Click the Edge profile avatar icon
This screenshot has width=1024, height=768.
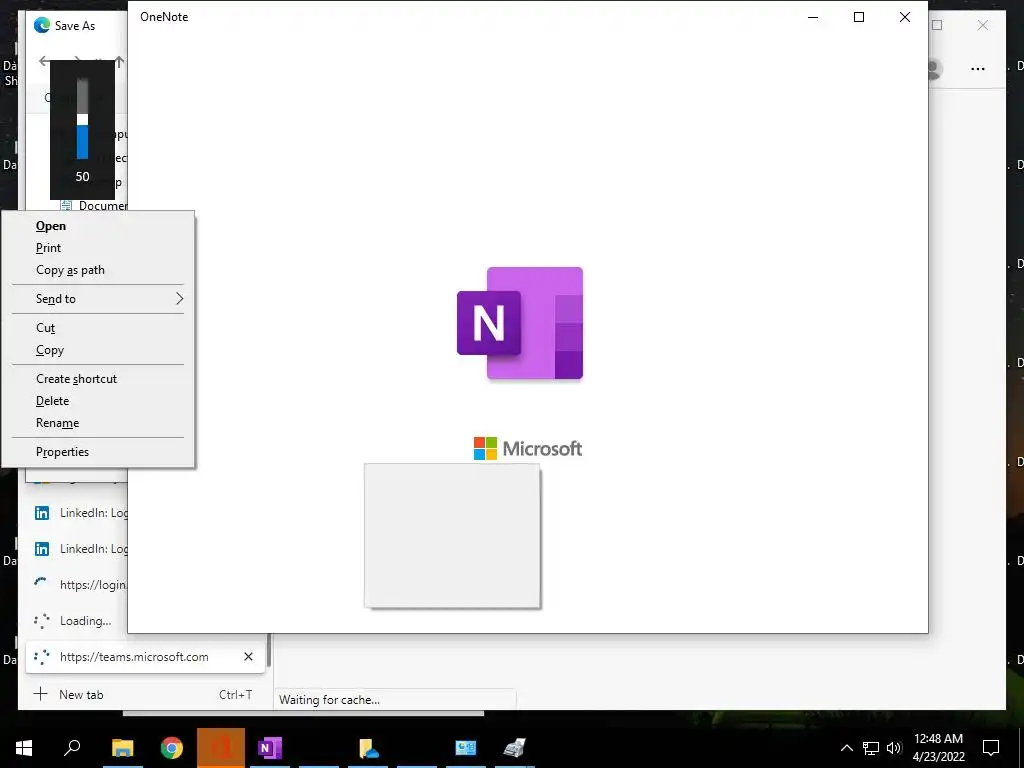tap(935, 69)
